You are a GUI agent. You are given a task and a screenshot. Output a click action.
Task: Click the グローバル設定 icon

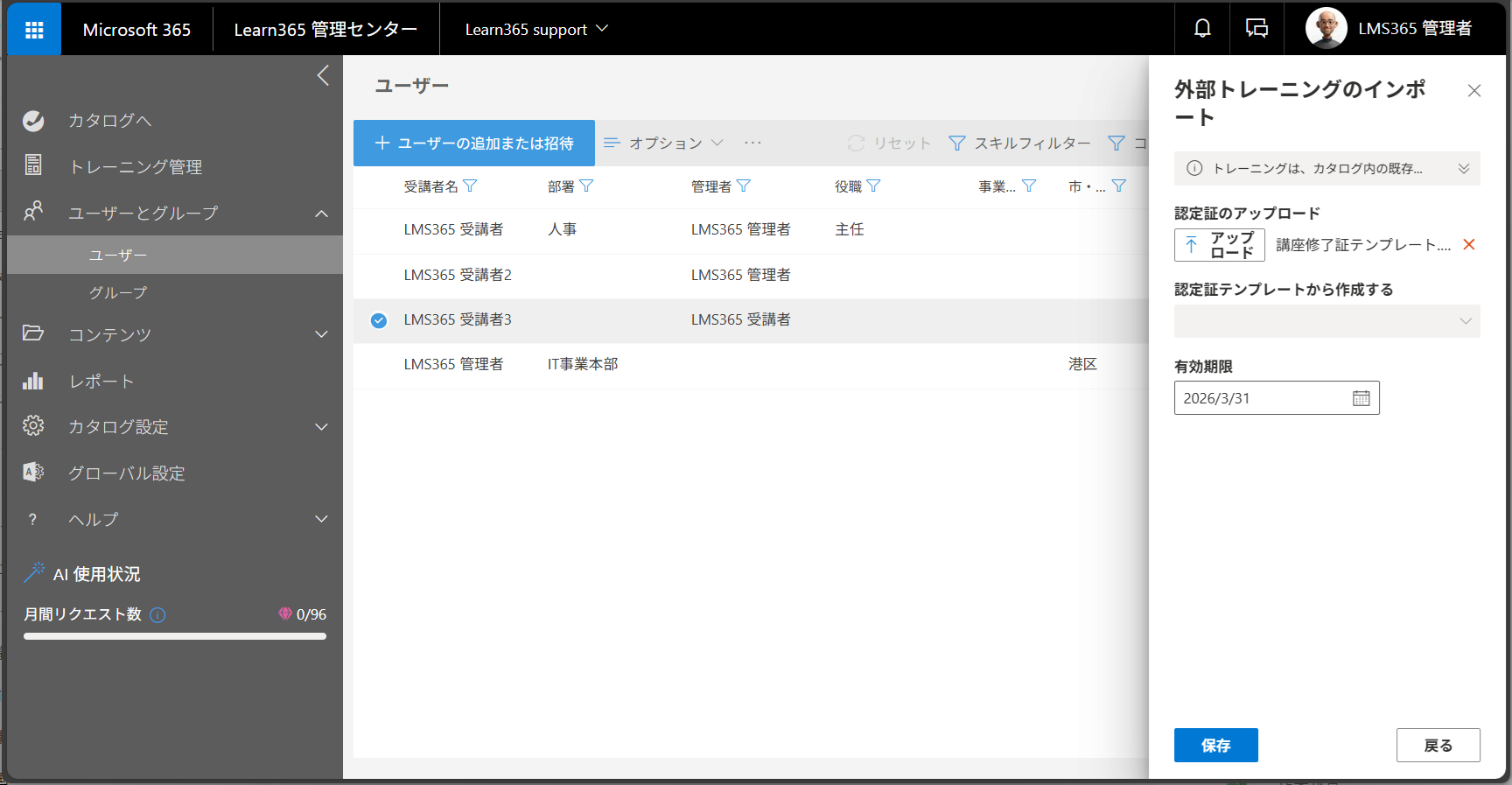33,472
